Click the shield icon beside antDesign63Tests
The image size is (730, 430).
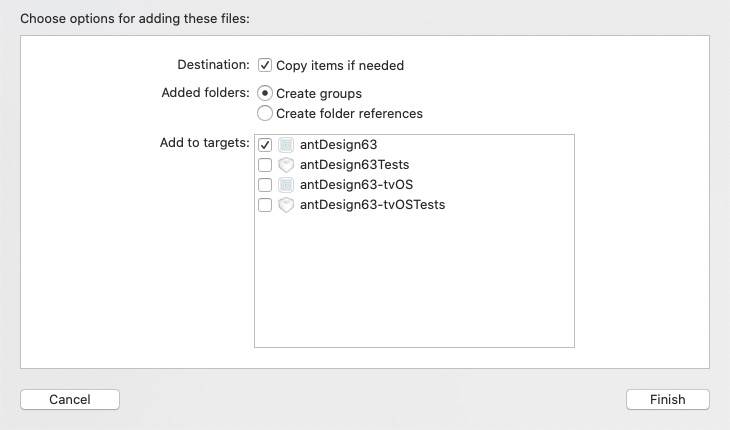pyautogui.click(x=285, y=165)
